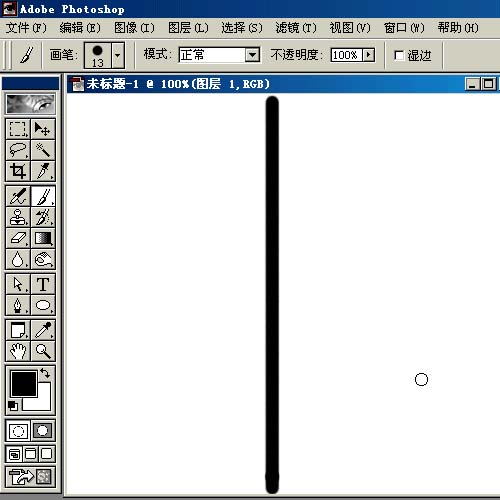
Task: Open the 窗口(W) menu
Action: (x=404, y=28)
